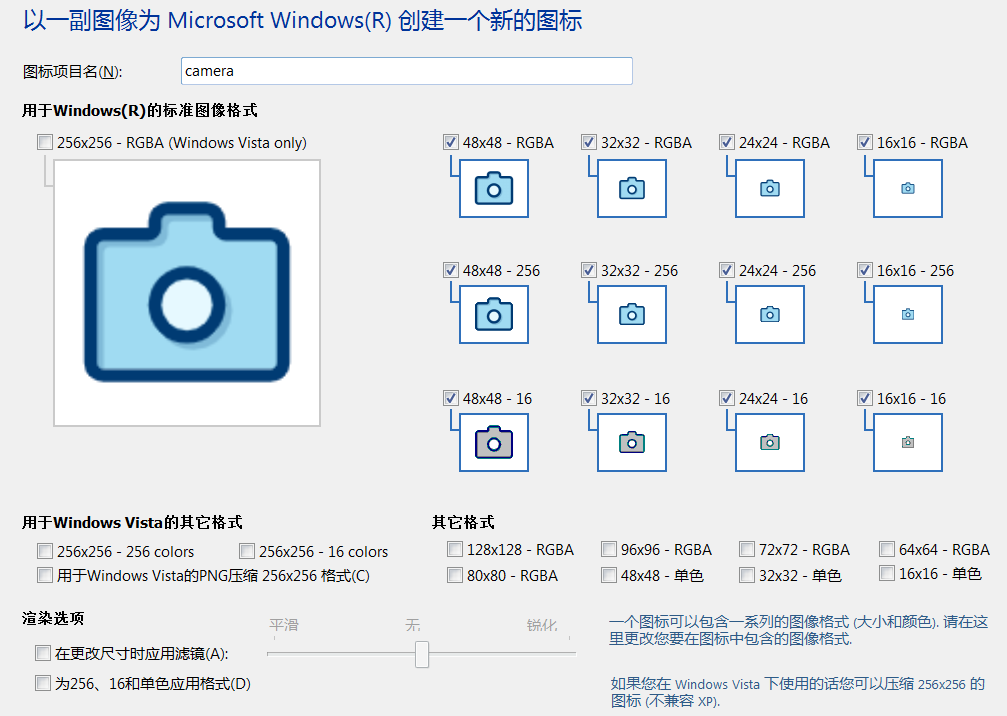Enable the 256x256 - 16 colors format
This screenshot has width=1007, height=716.
pos(246,550)
